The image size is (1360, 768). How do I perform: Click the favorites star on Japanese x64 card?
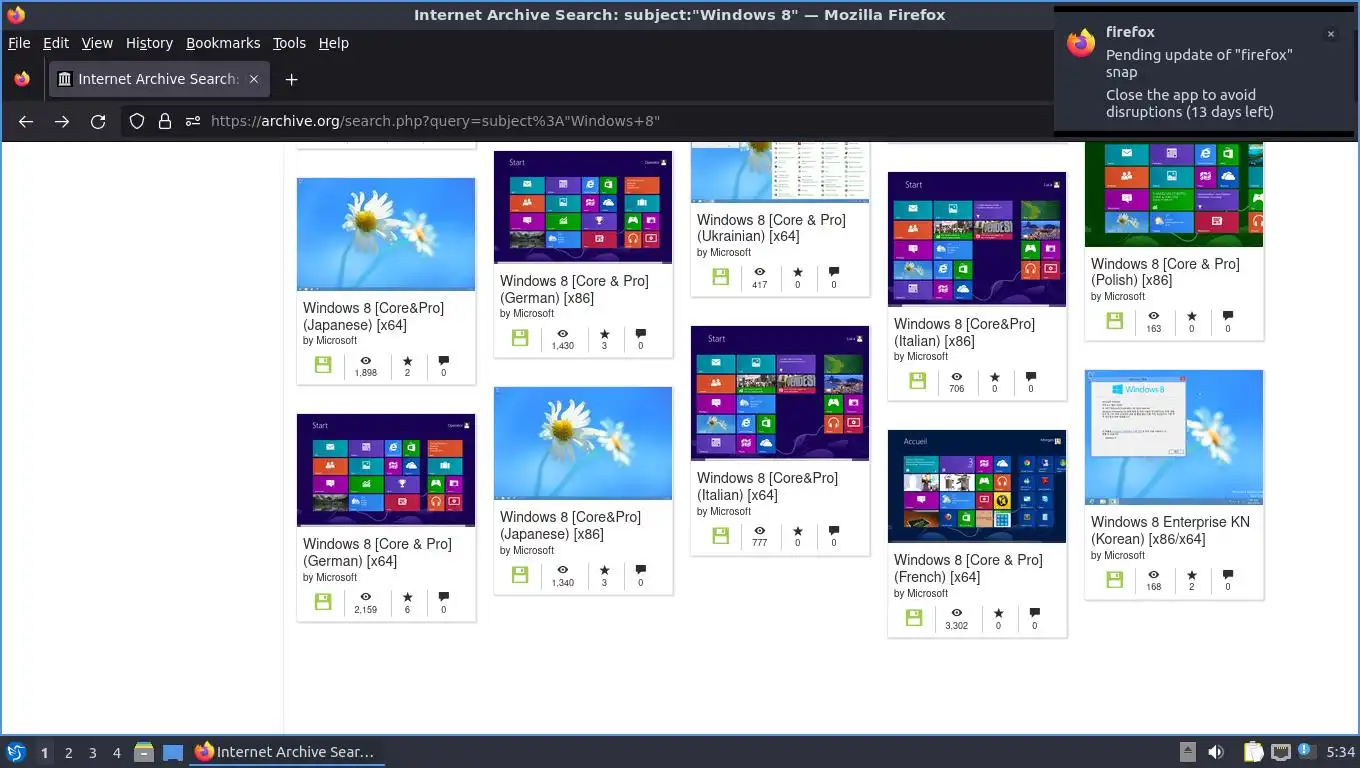click(x=407, y=360)
